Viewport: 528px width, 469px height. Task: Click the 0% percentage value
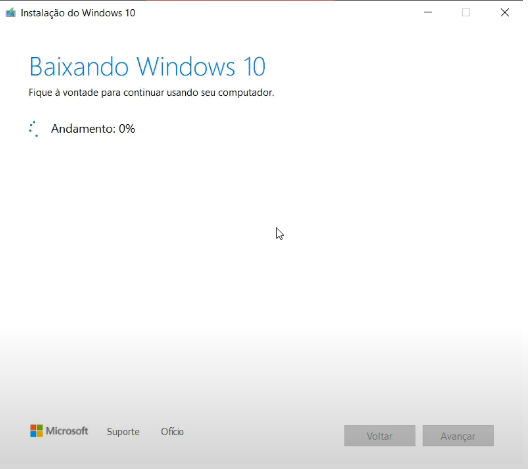tap(127, 129)
